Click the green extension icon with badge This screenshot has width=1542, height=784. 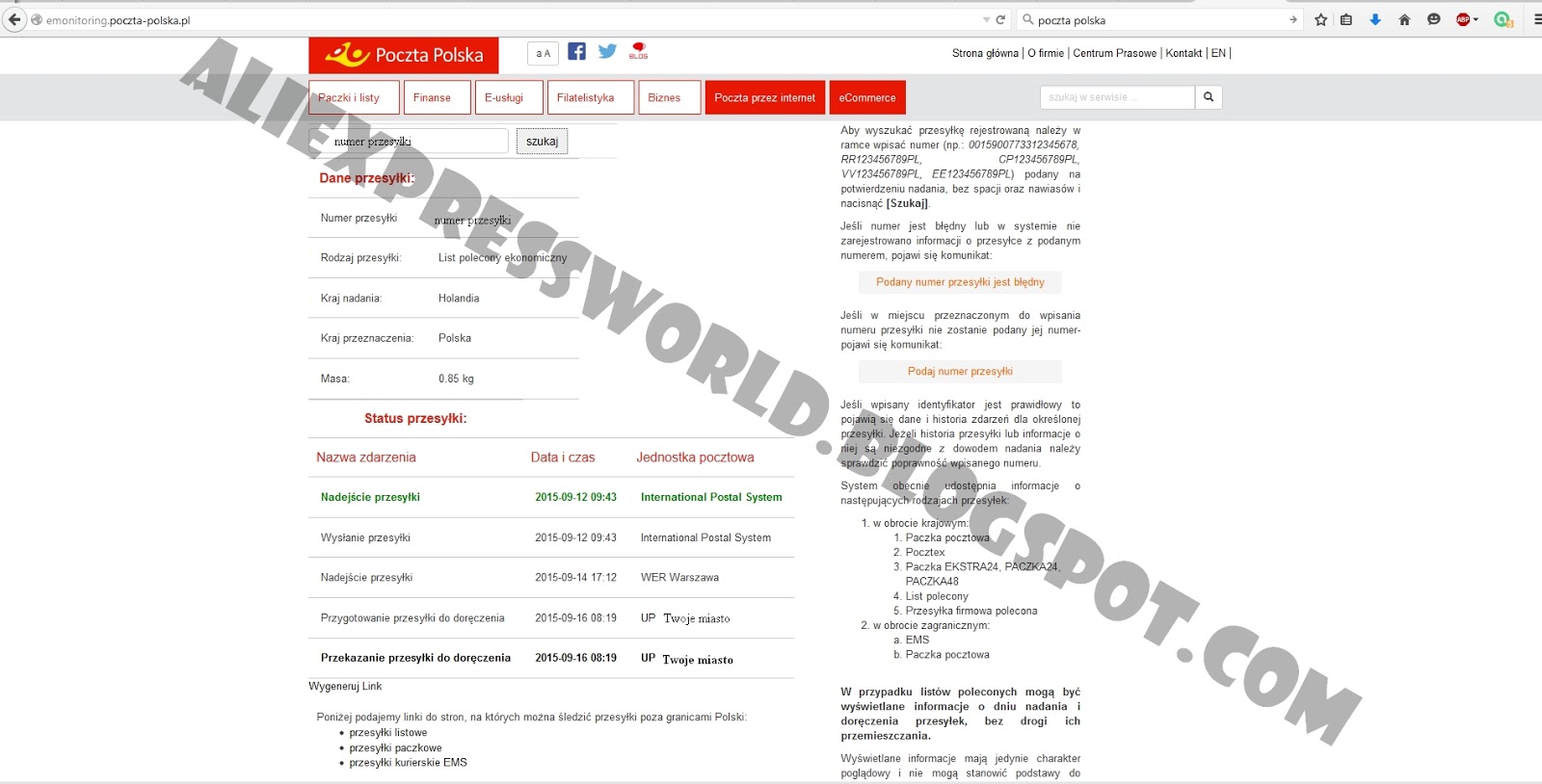1502,19
